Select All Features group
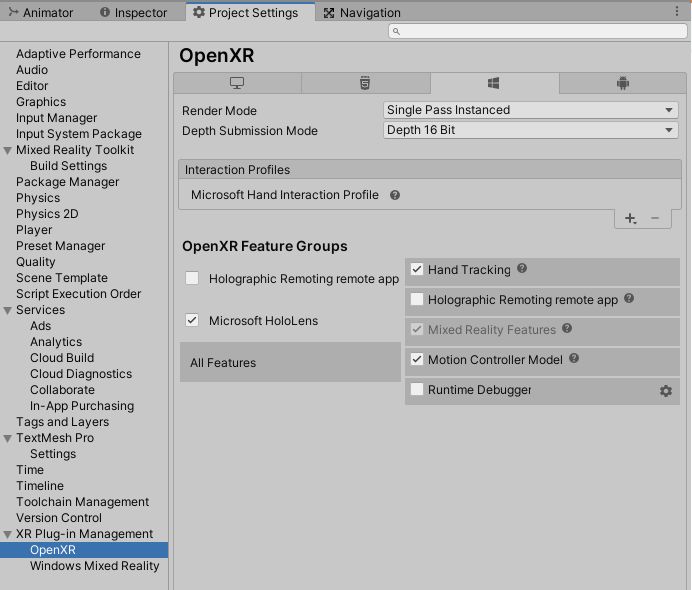Screen dimensions: 692x590 [x=290, y=362]
